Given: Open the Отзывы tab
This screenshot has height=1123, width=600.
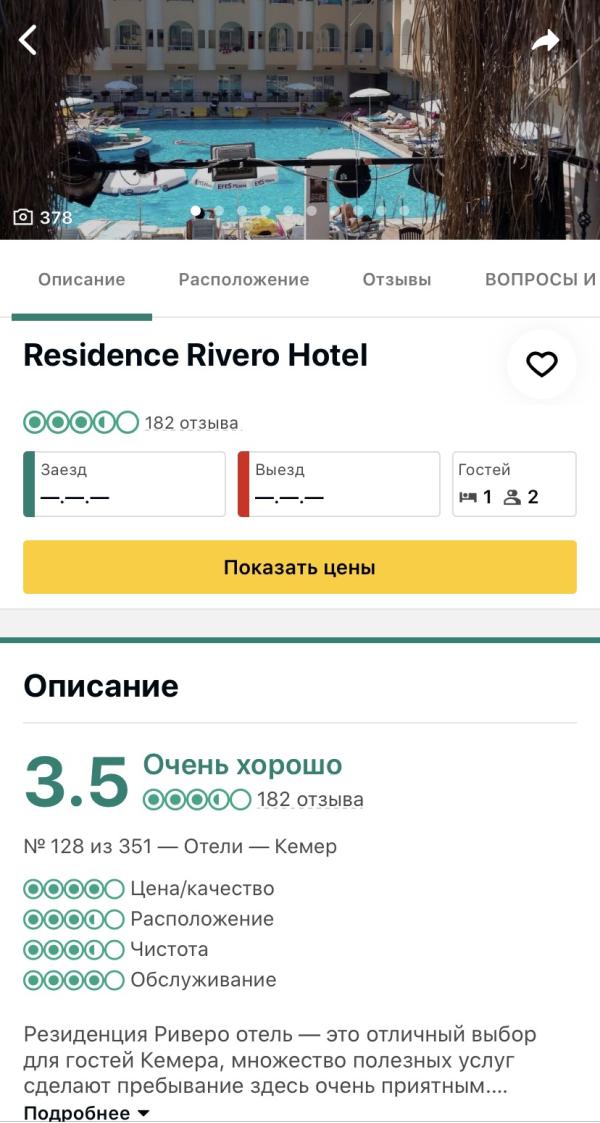Looking at the screenshot, I should tap(397, 280).
